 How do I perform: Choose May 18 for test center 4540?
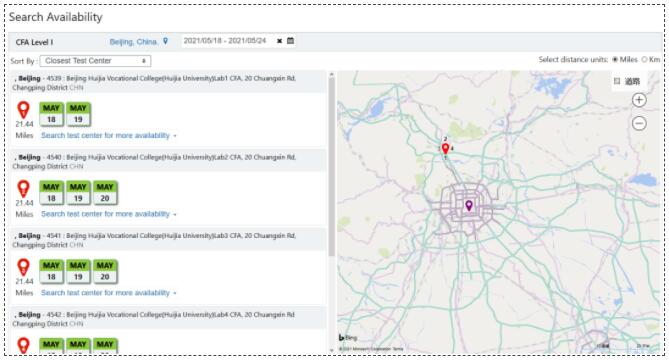(51, 193)
